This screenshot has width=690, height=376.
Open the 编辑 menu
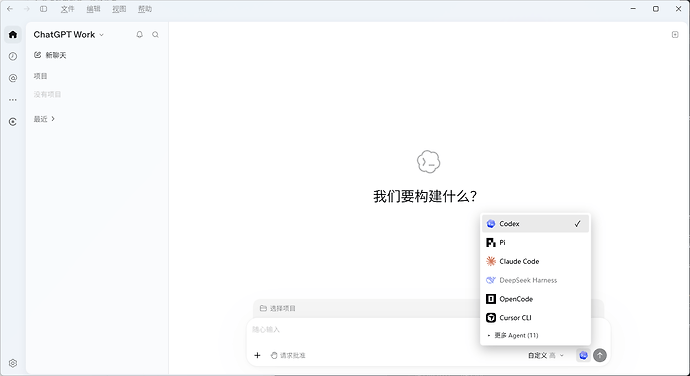pos(93,9)
